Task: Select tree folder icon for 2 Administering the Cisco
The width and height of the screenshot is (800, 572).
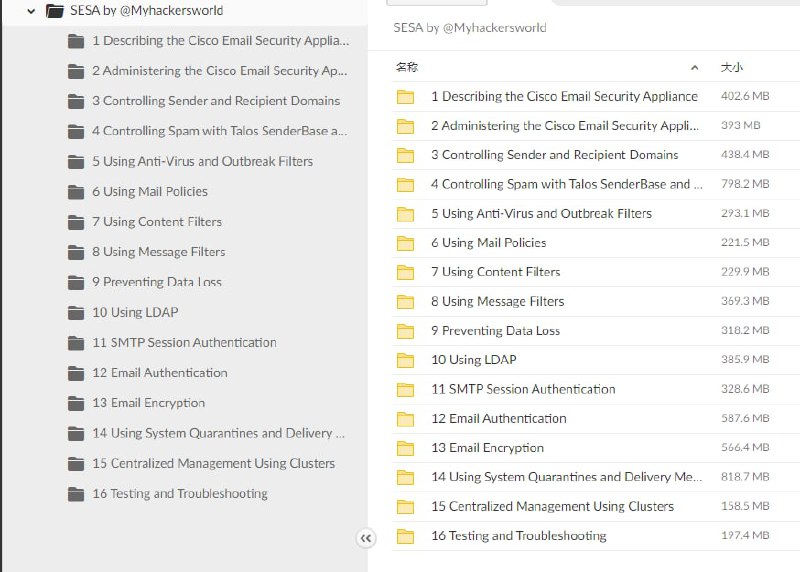Action: pos(76,71)
